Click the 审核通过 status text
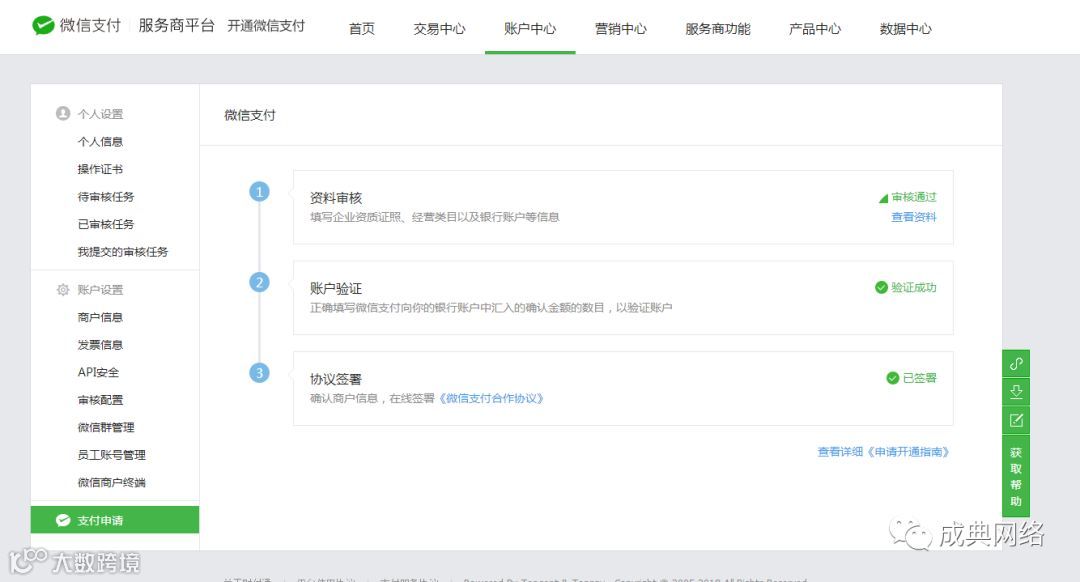 tap(913, 197)
